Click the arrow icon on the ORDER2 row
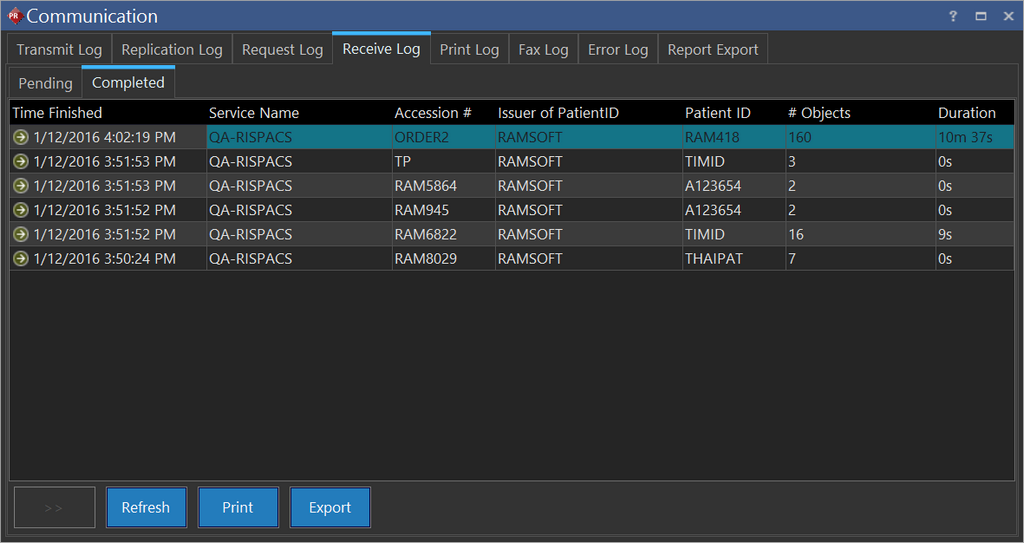1024x543 pixels. [20, 137]
